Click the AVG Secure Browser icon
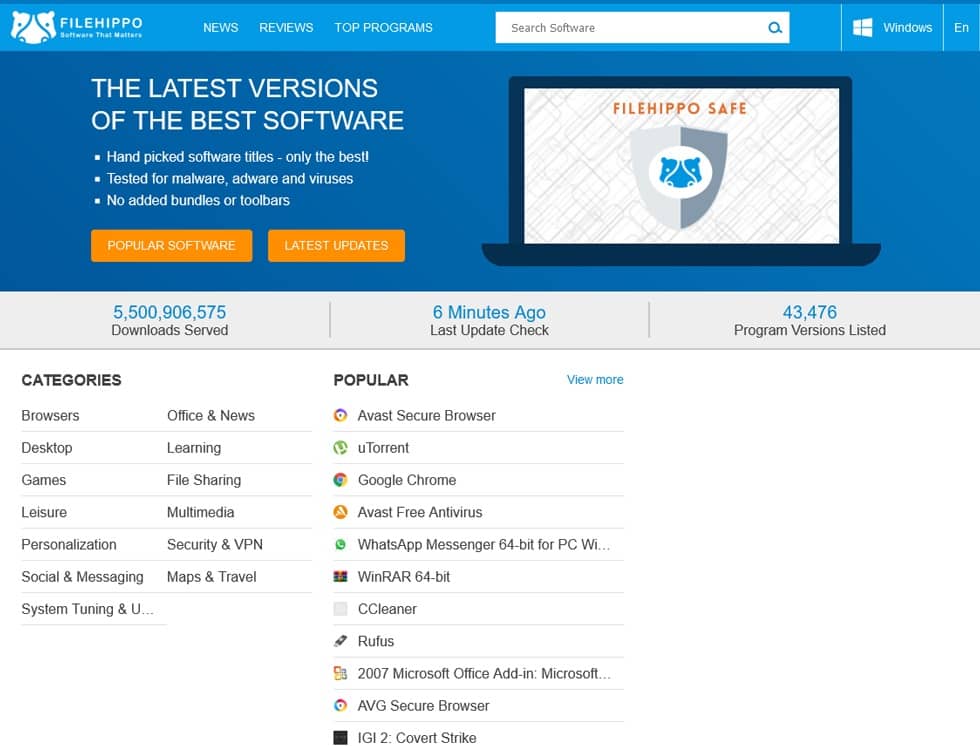Viewport: 980px width, 746px height. tap(340, 706)
